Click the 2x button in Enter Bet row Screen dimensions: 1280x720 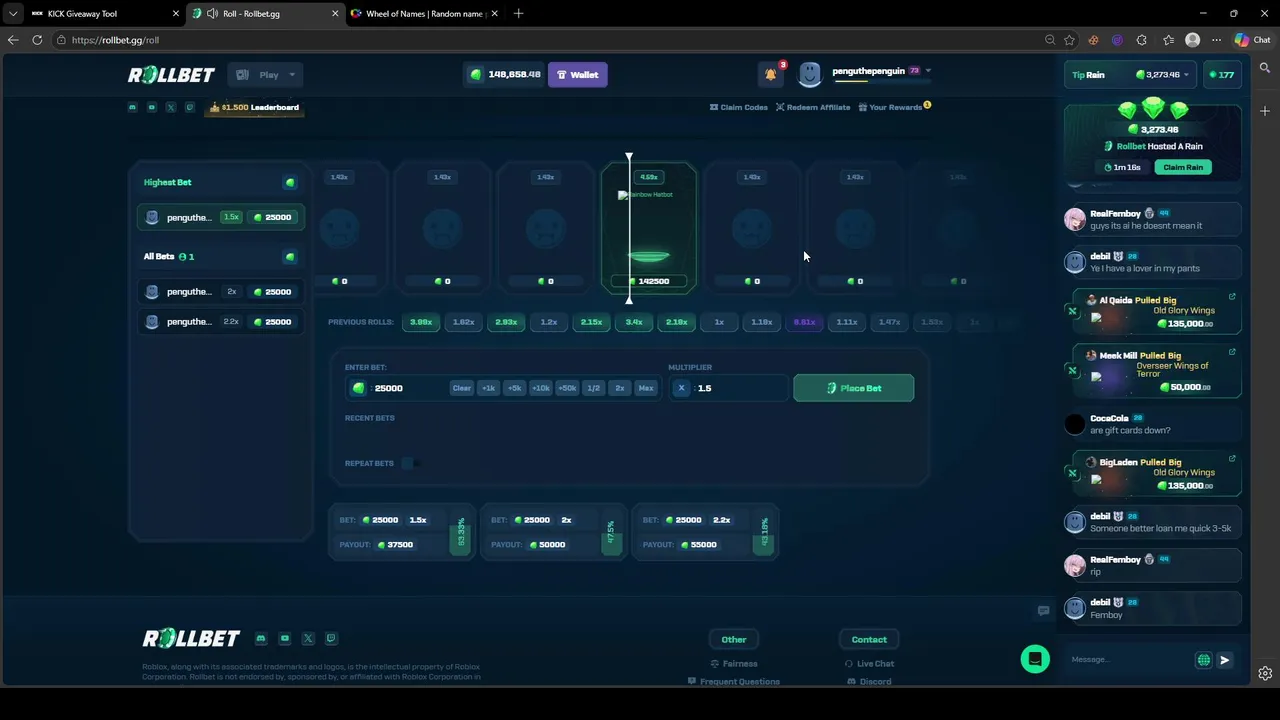pos(620,388)
